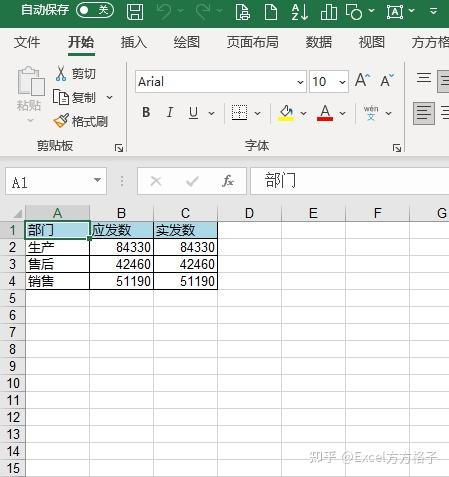Image resolution: width=449 pixels, height=477 pixels.
Task: Open the Name Box dropdown arrow
Action: coord(97,180)
